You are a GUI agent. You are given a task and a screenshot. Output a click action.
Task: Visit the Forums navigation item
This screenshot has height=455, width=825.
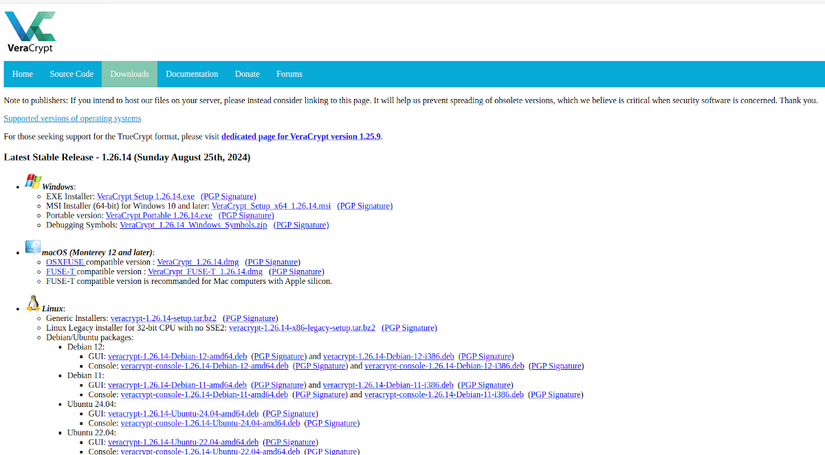pos(289,74)
